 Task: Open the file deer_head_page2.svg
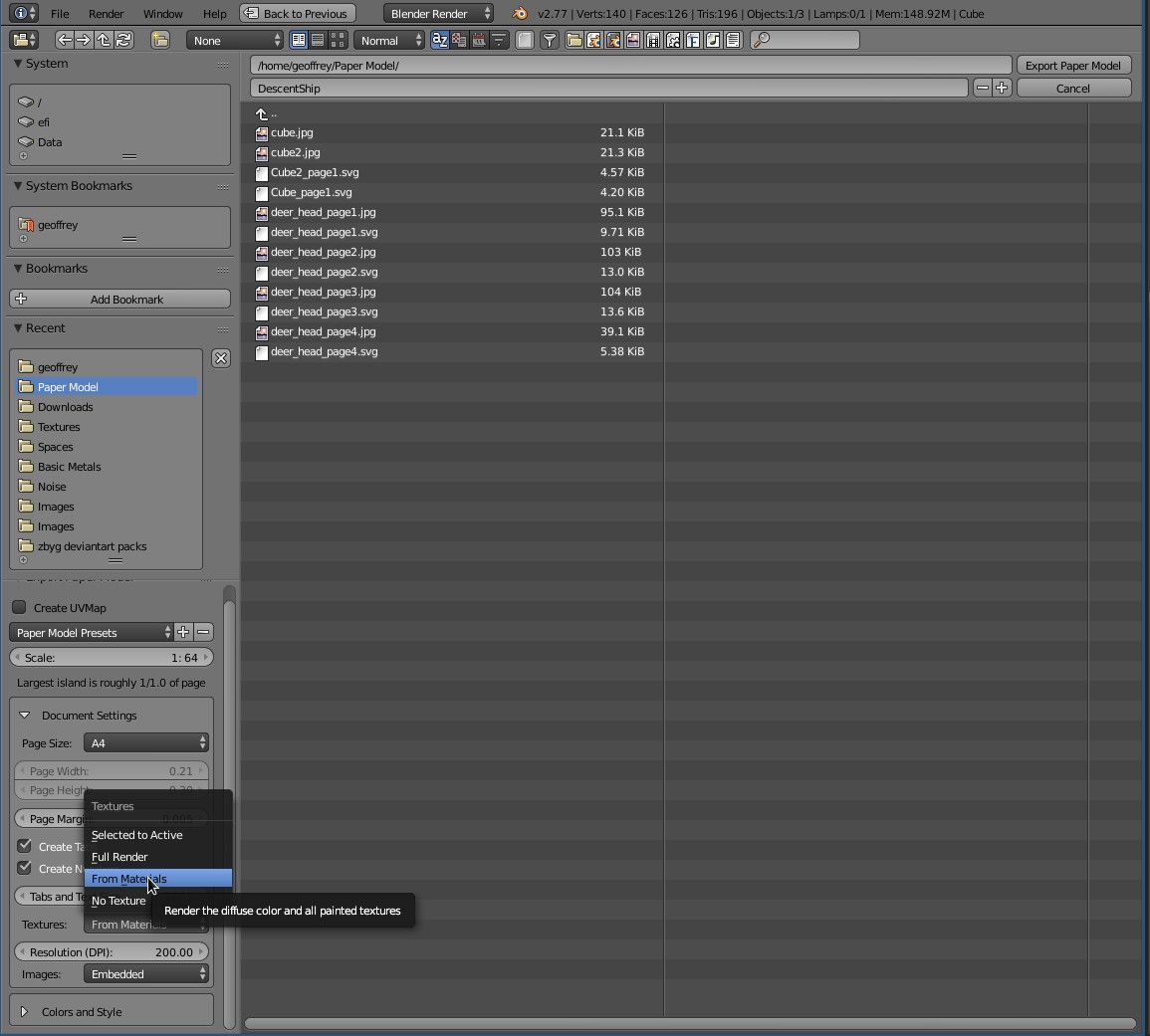[x=325, y=272]
